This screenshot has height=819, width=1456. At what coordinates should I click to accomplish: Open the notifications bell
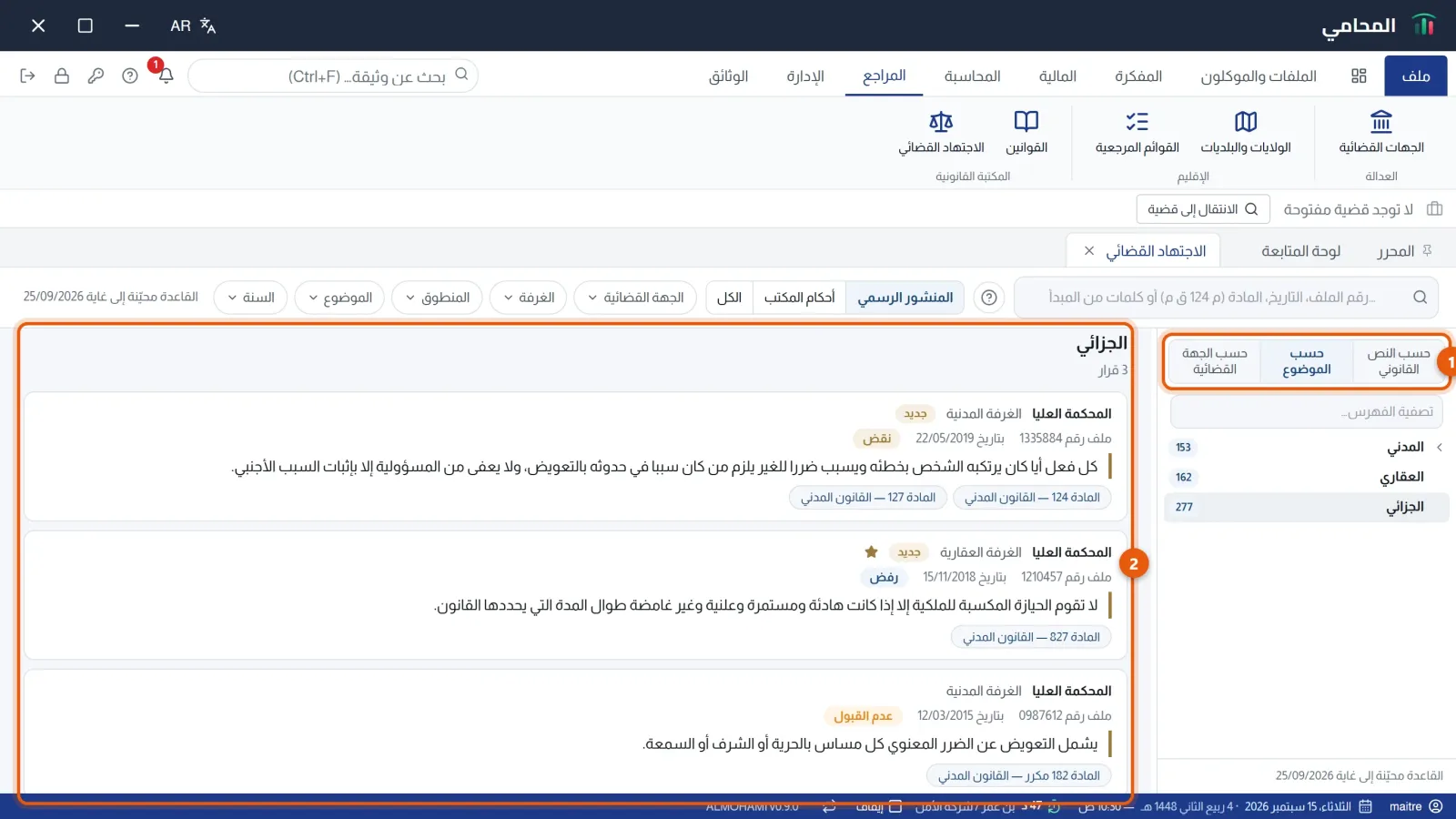[166, 76]
